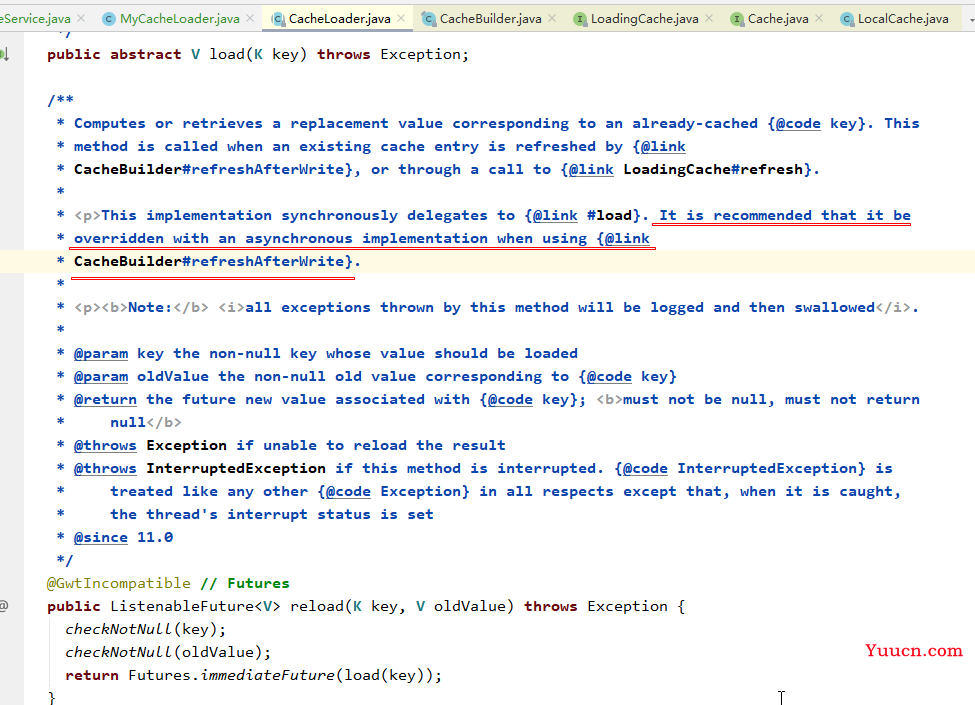Close the partially visible eService.java tab
This screenshot has width=975, height=705.
pos(80,19)
